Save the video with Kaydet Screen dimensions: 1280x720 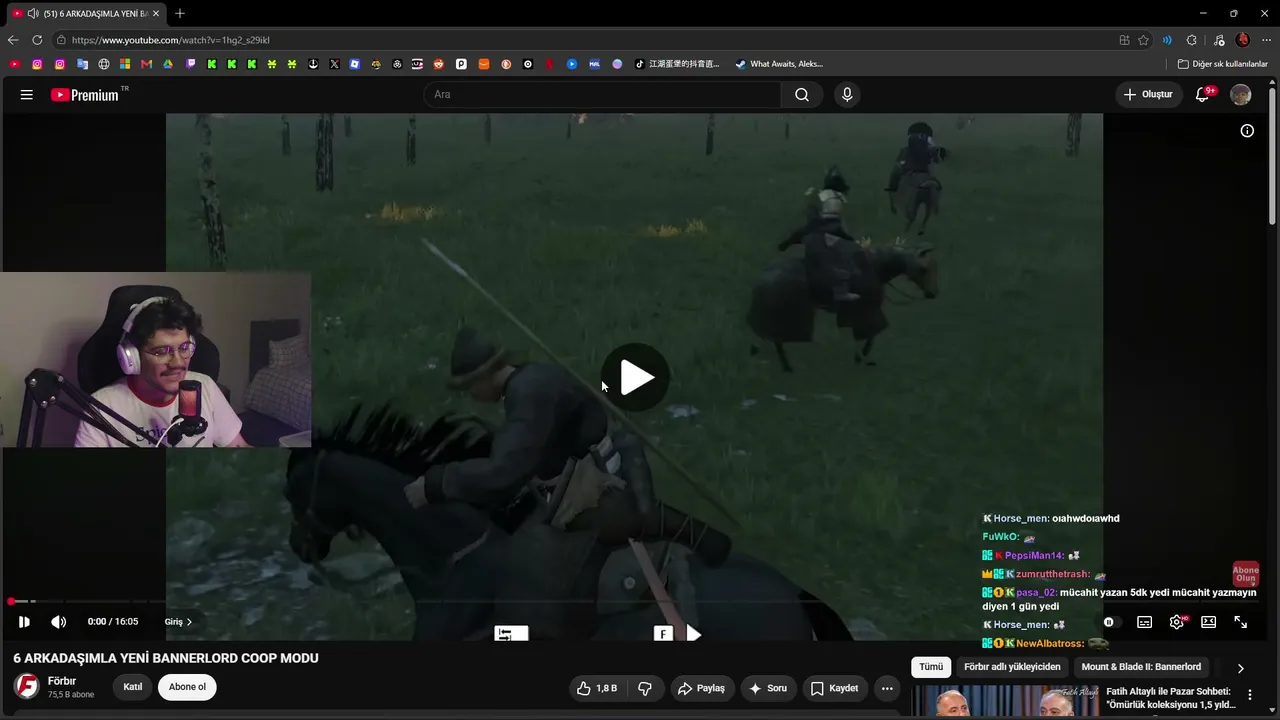pyautogui.click(x=834, y=688)
